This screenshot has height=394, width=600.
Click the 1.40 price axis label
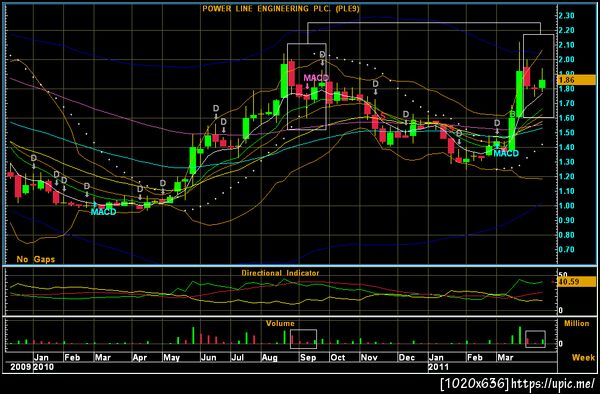click(566, 147)
